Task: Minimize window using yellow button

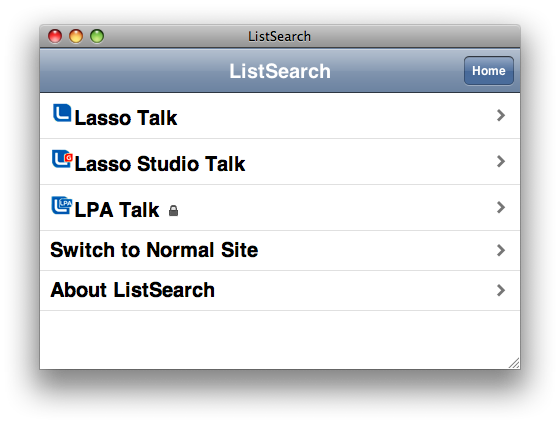Action: click(76, 36)
